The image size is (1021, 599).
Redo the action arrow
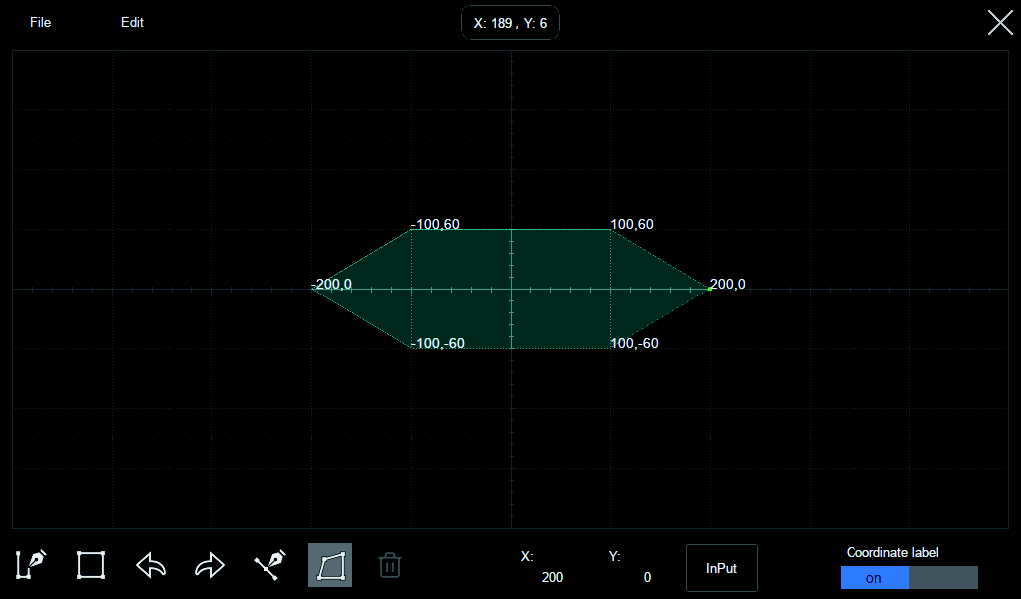210,565
